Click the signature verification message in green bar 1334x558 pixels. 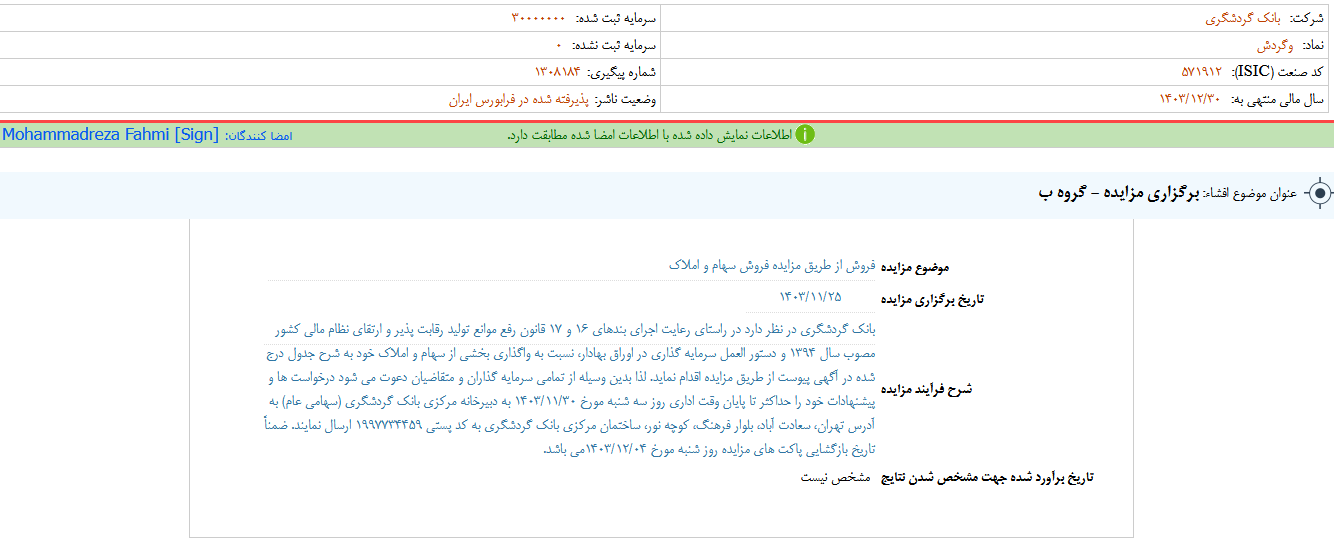pos(649,135)
